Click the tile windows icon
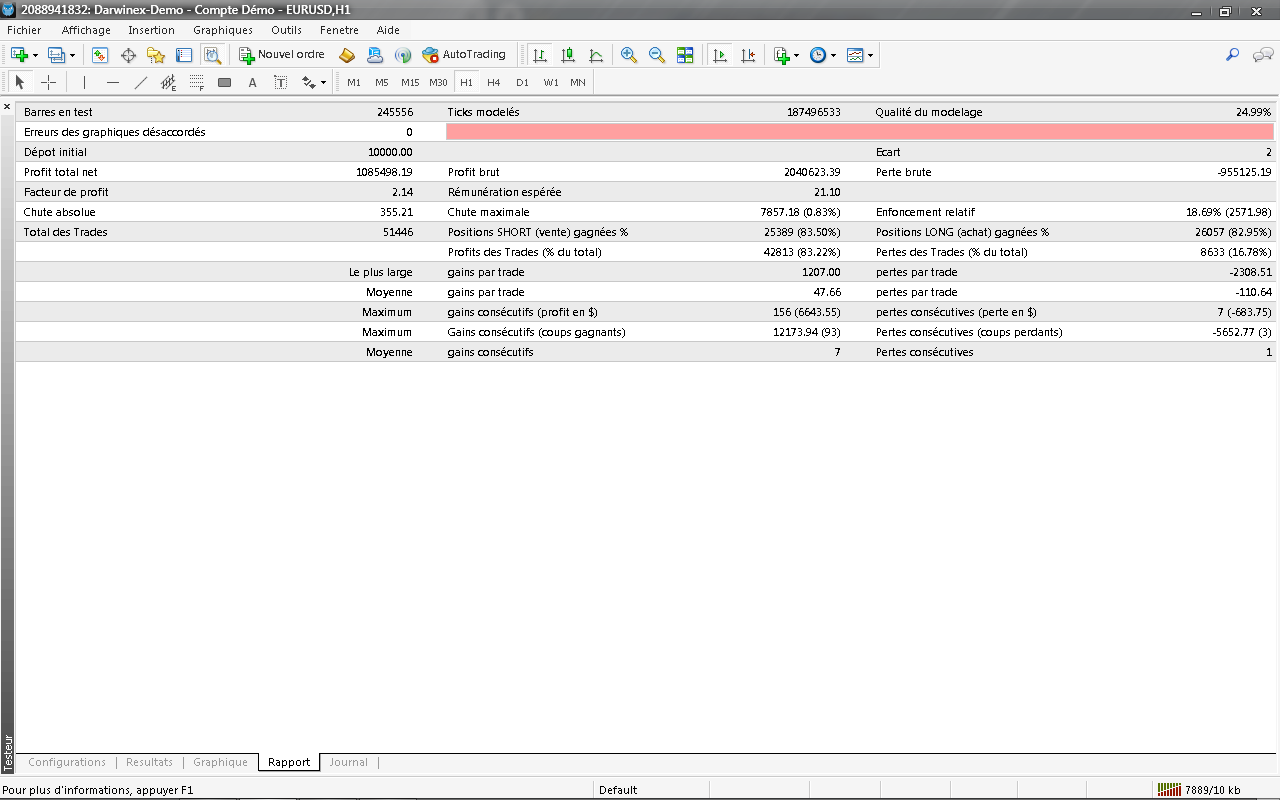 pos(685,55)
